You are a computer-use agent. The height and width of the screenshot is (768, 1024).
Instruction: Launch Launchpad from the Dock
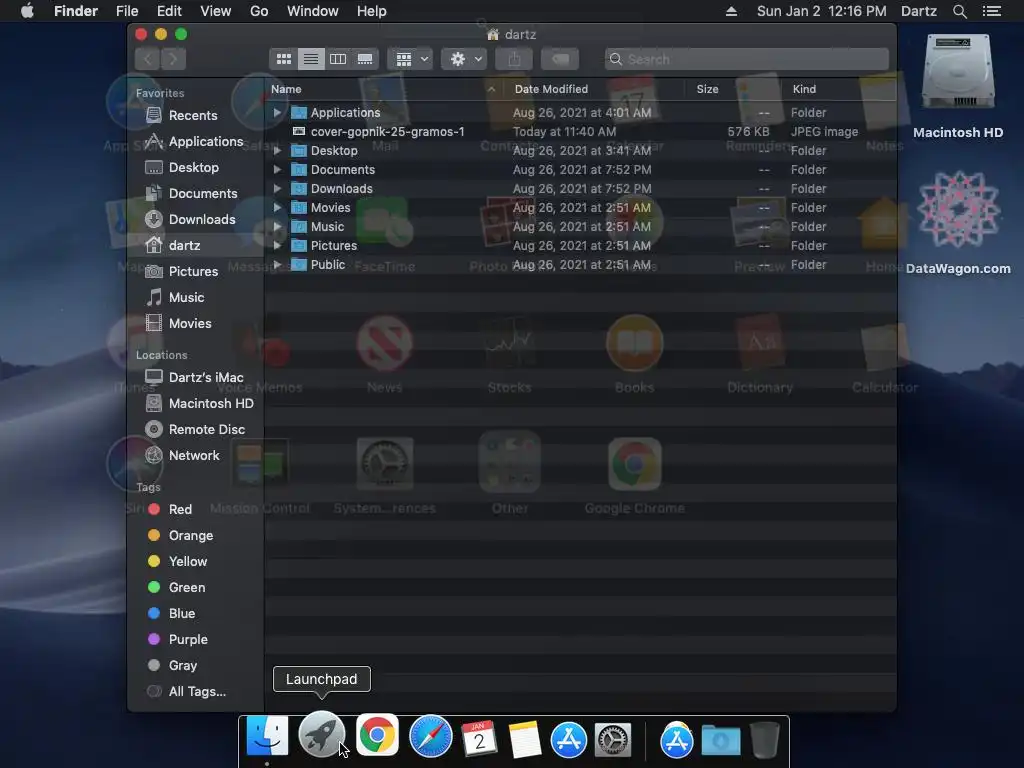(321, 735)
